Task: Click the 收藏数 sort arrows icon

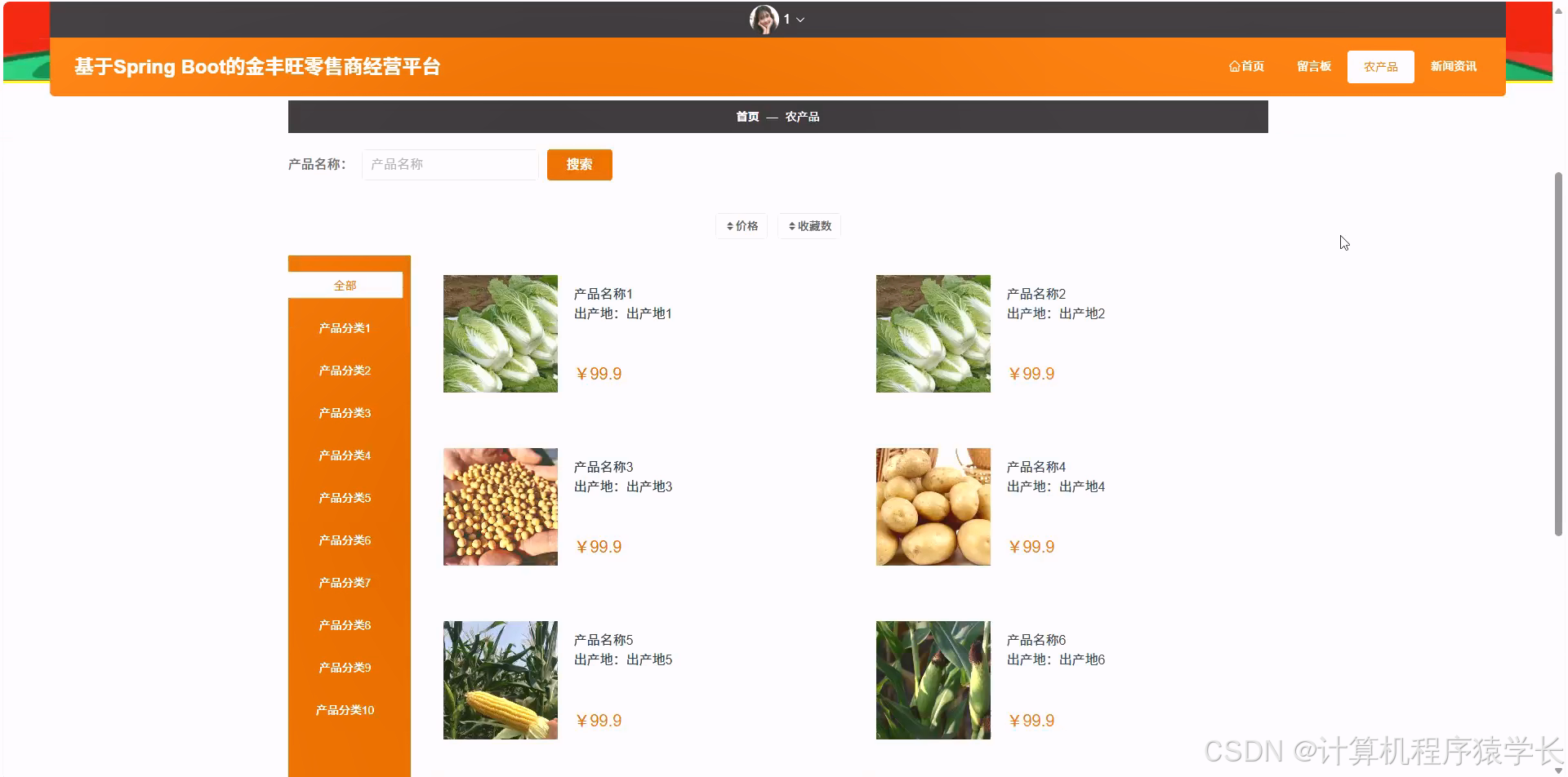Action: 791,225
